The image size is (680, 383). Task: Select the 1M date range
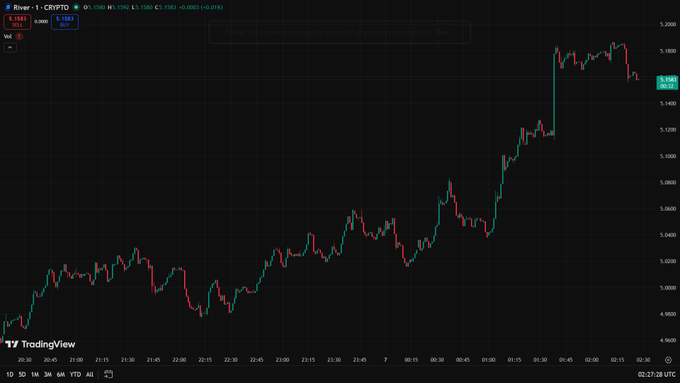[x=35, y=374]
